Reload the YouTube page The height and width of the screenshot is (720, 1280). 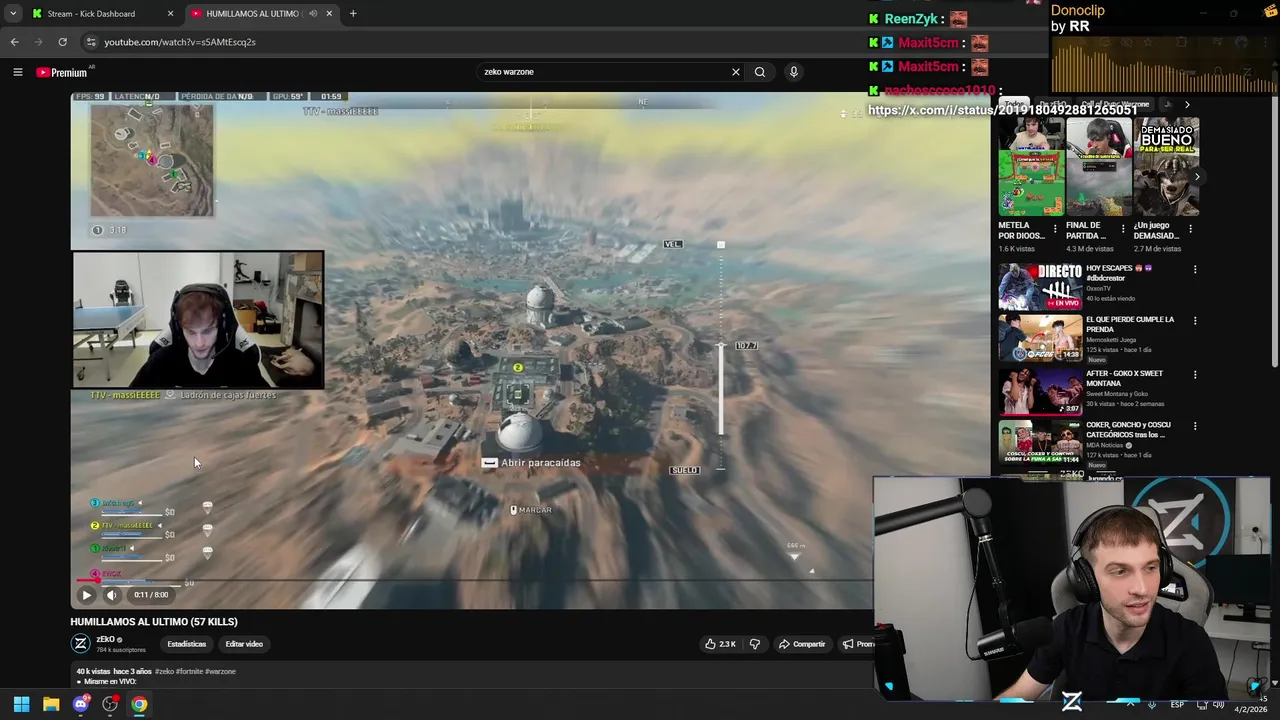click(62, 42)
